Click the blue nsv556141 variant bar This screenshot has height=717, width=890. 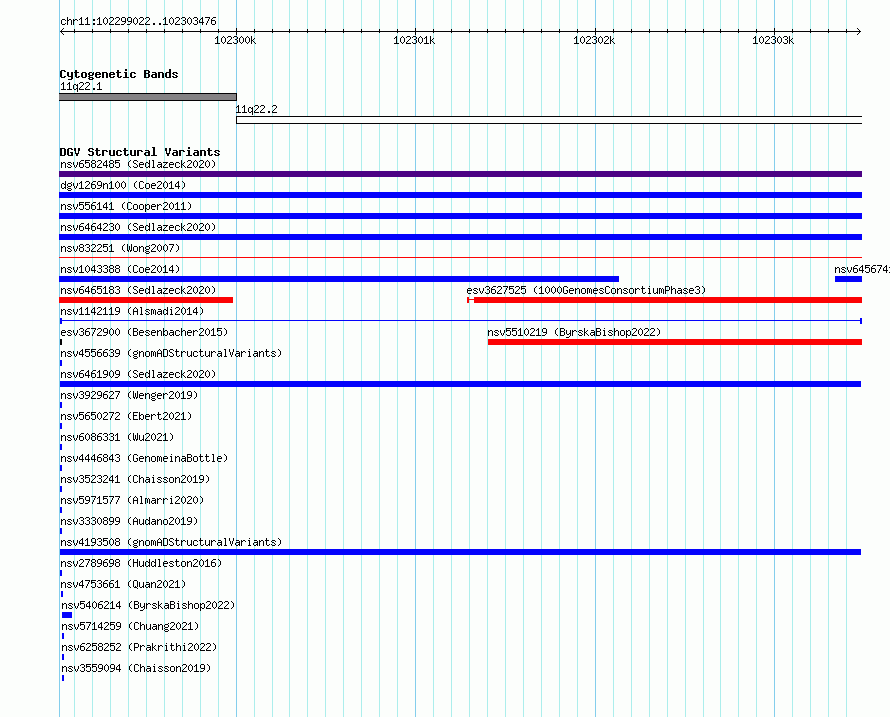tap(460, 216)
